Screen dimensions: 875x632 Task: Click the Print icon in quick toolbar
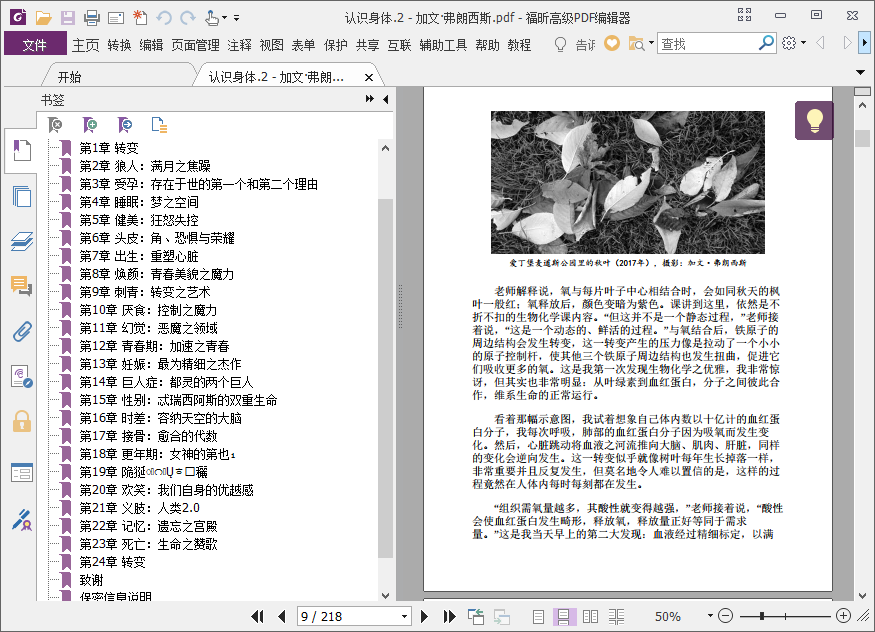click(x=91, y=17)
